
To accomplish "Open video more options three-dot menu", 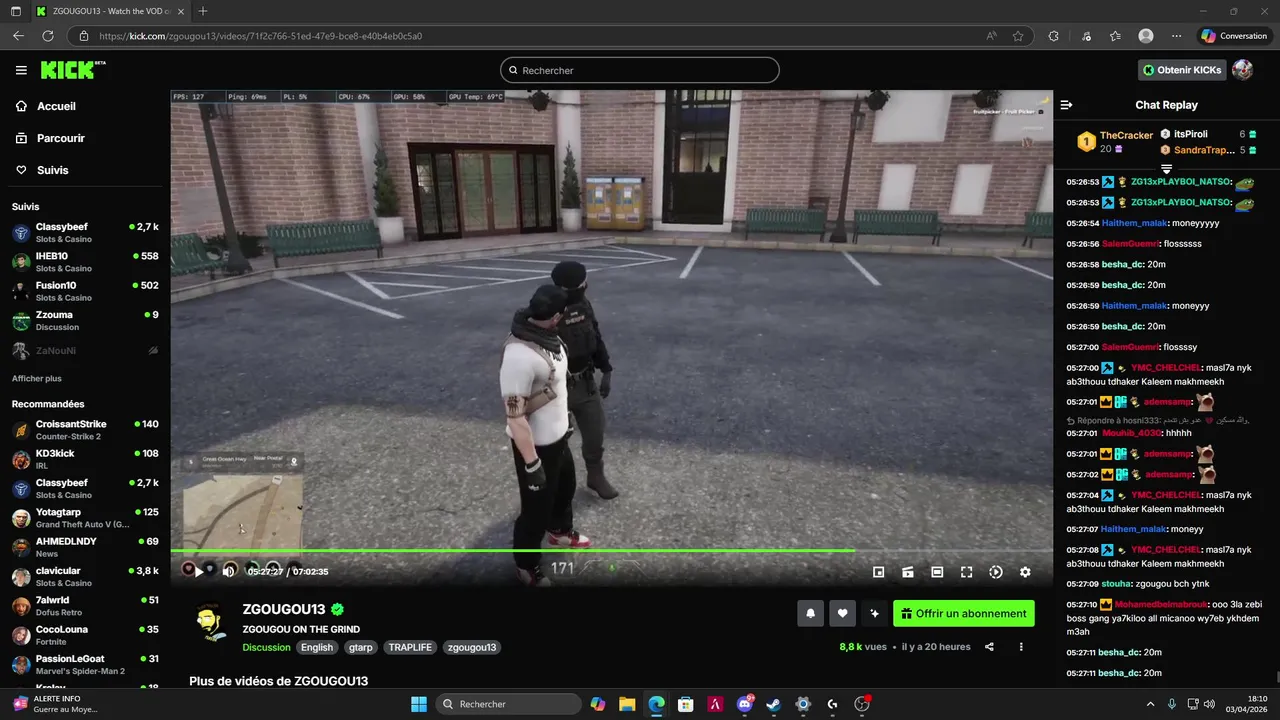I will click(x=1021, y=647).
